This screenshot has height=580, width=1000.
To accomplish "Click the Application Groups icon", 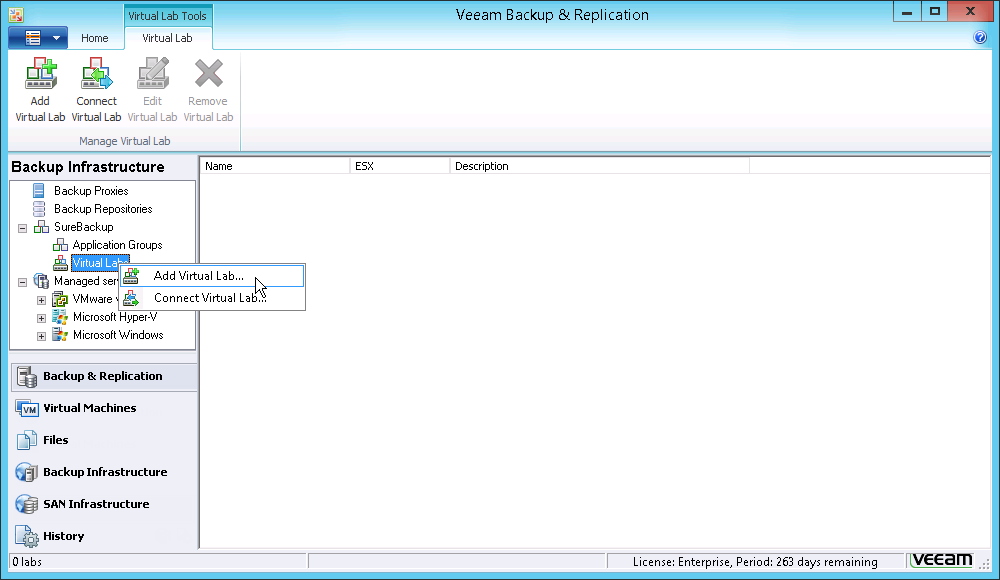I will pyautogui.click(x=60, y=245).
